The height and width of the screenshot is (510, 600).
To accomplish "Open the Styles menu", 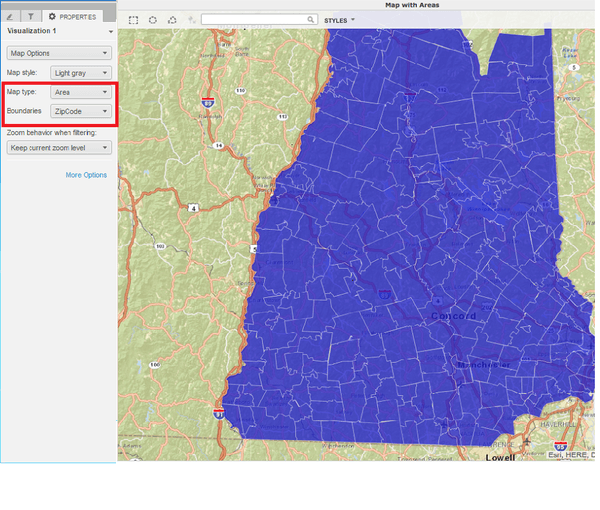I will 339,20.
